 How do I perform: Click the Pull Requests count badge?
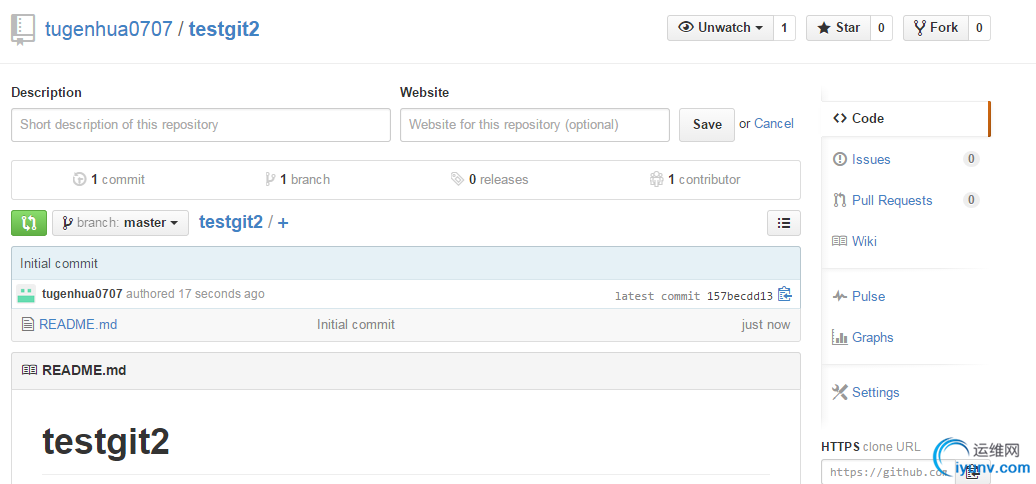pos(971,199)
